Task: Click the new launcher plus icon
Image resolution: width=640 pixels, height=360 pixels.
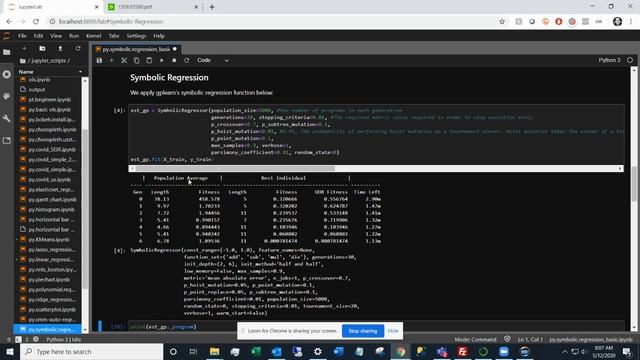Action: pos(24,49)
